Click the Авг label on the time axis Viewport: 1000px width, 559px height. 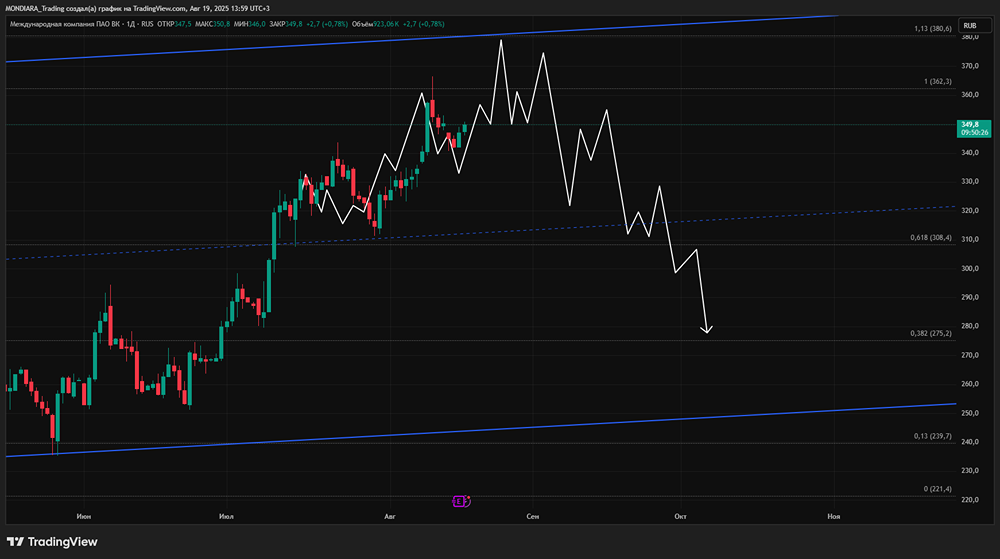point(390,516)
